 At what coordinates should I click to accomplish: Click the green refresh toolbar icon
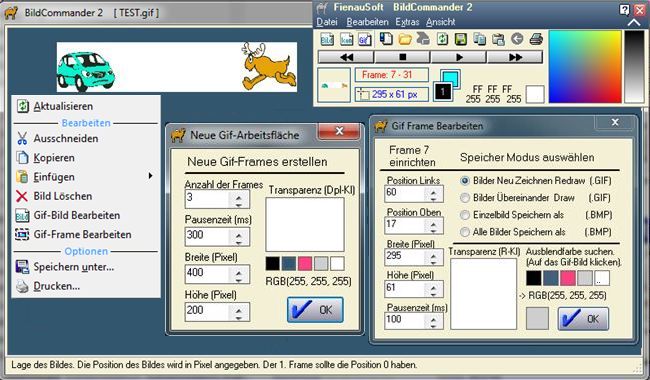[x=442, y=39]
